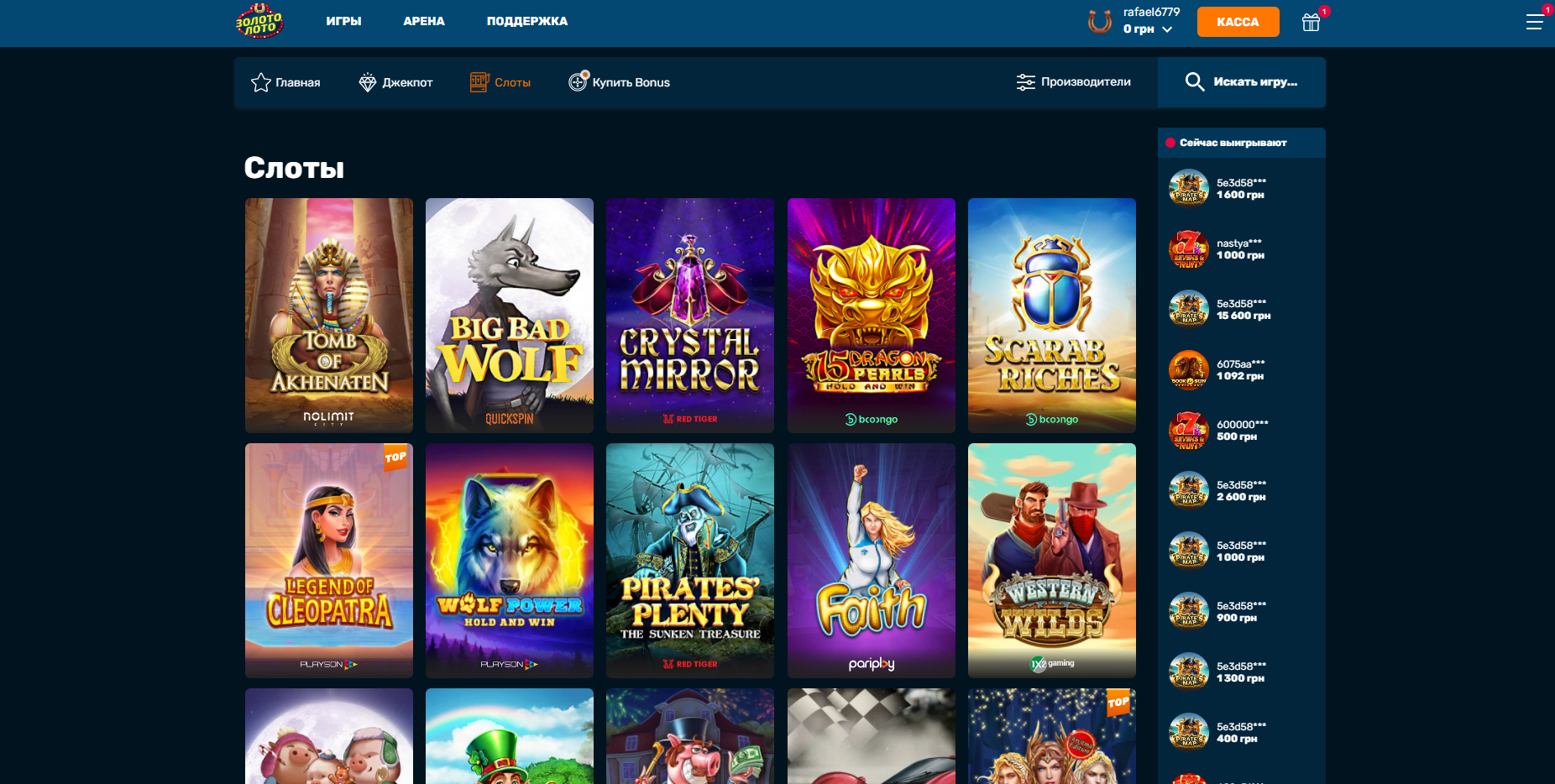Click the '6075aa***' winner name
This screenshot has width=1555, height=784.
[1240, 364]
